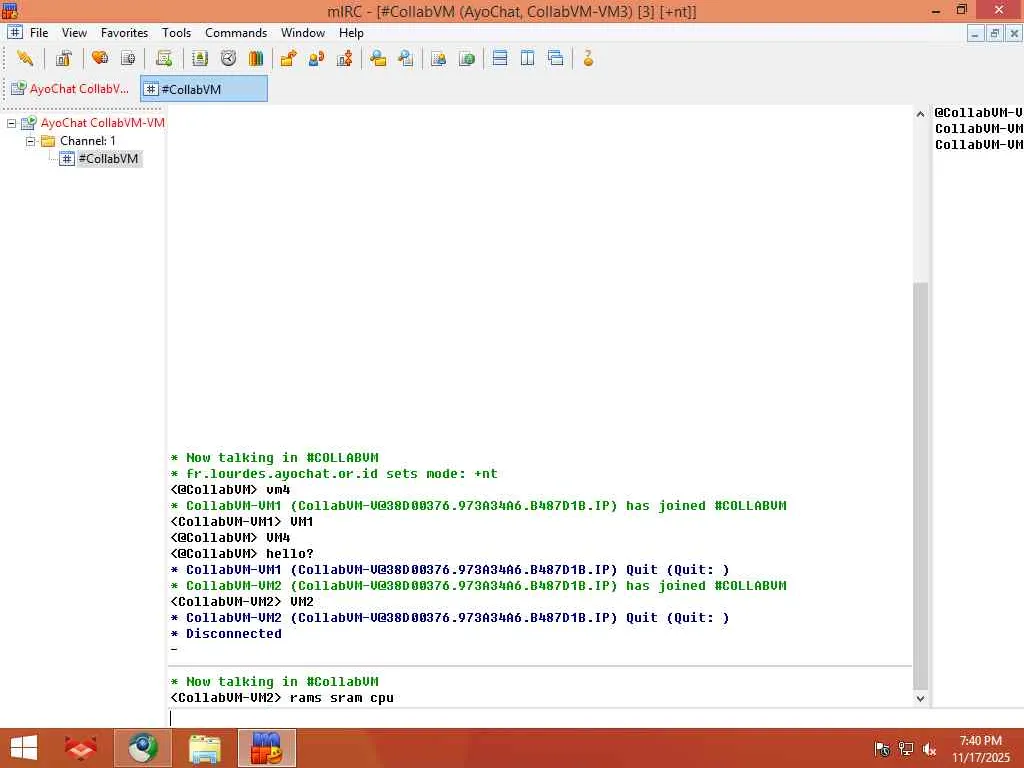
Task: Click the '* Now talking in #COLLABVM' line
Action: pyautogui.click(x=274, y=457)
